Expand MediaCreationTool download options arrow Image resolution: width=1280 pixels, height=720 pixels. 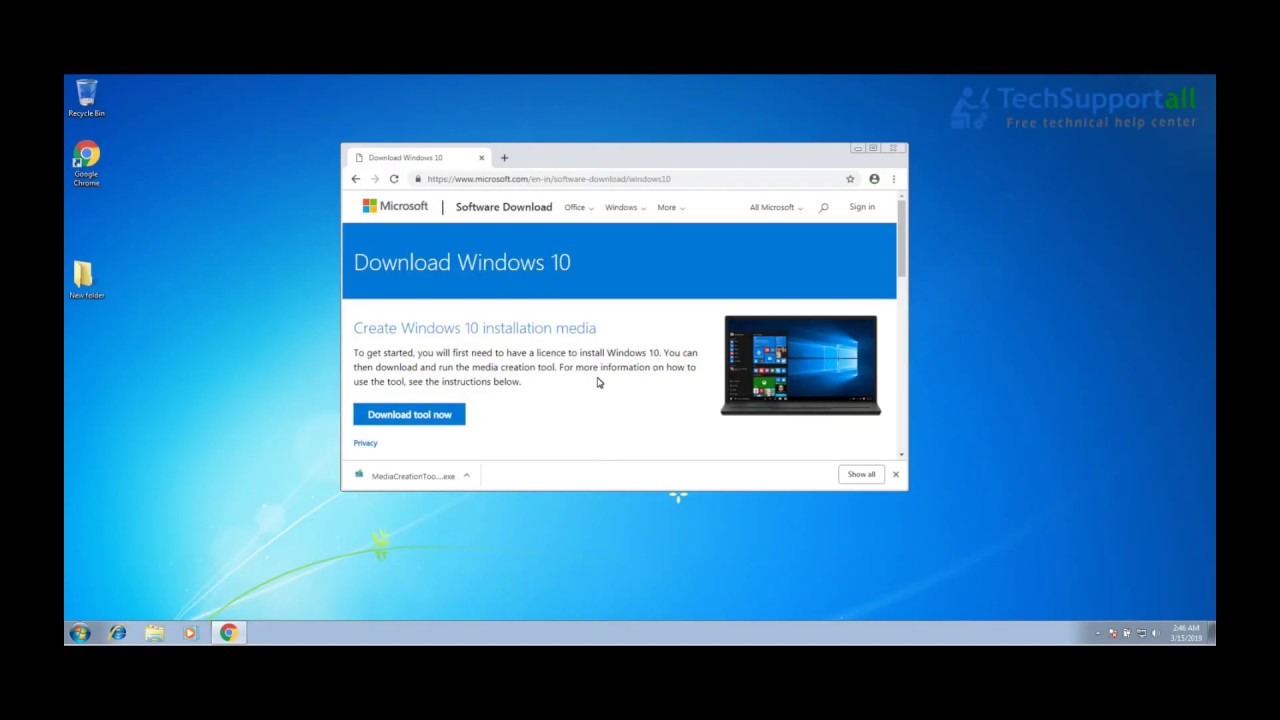point(466,476)
